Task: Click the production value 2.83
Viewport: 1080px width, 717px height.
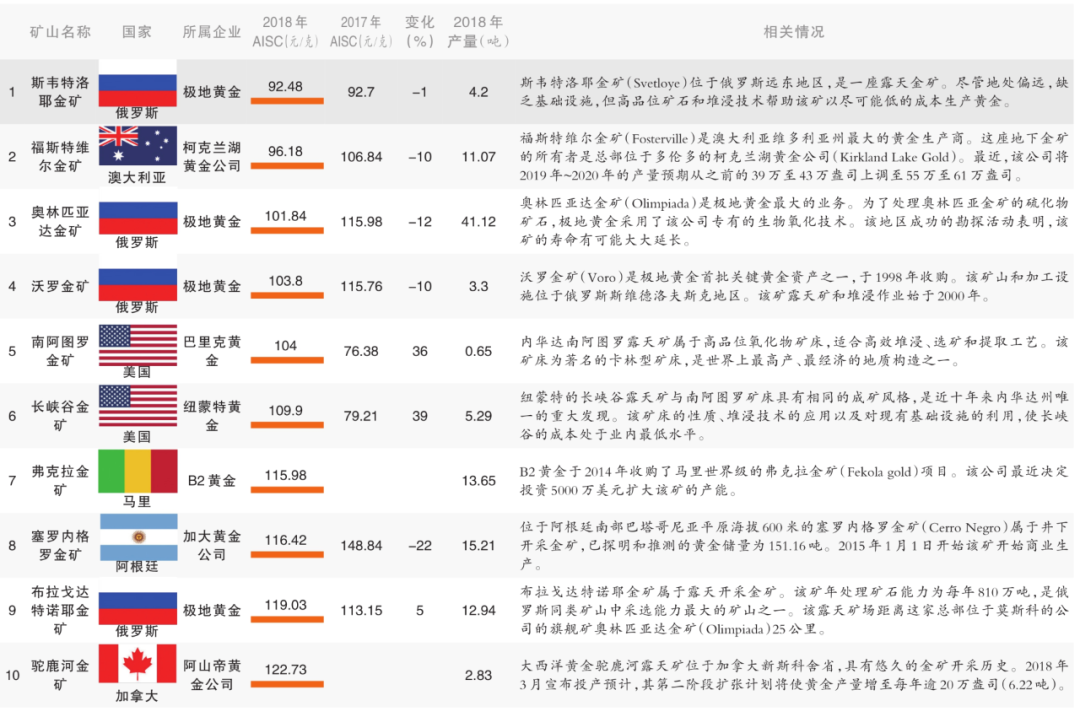Action: click(479, 675)
